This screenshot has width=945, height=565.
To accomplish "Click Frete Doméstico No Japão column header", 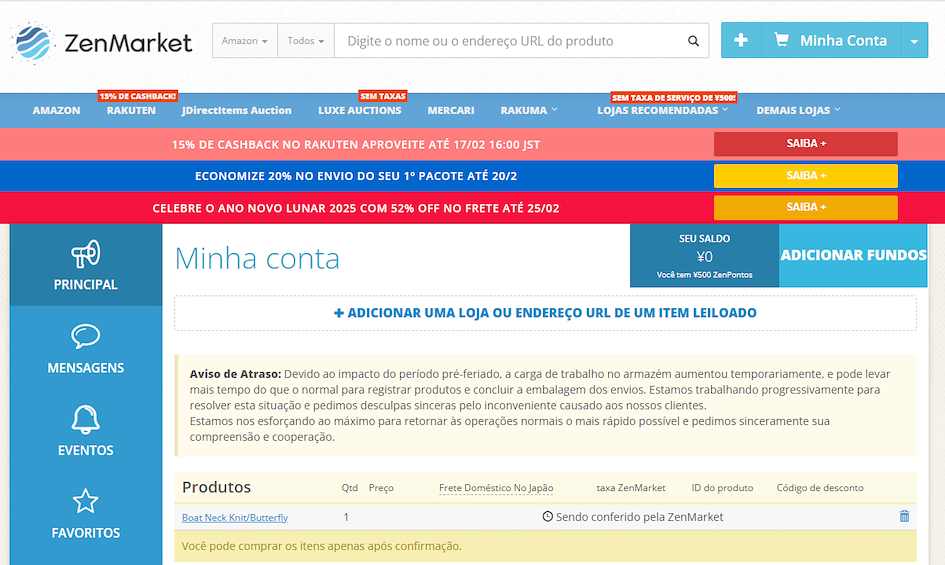I will click(496, 488).
